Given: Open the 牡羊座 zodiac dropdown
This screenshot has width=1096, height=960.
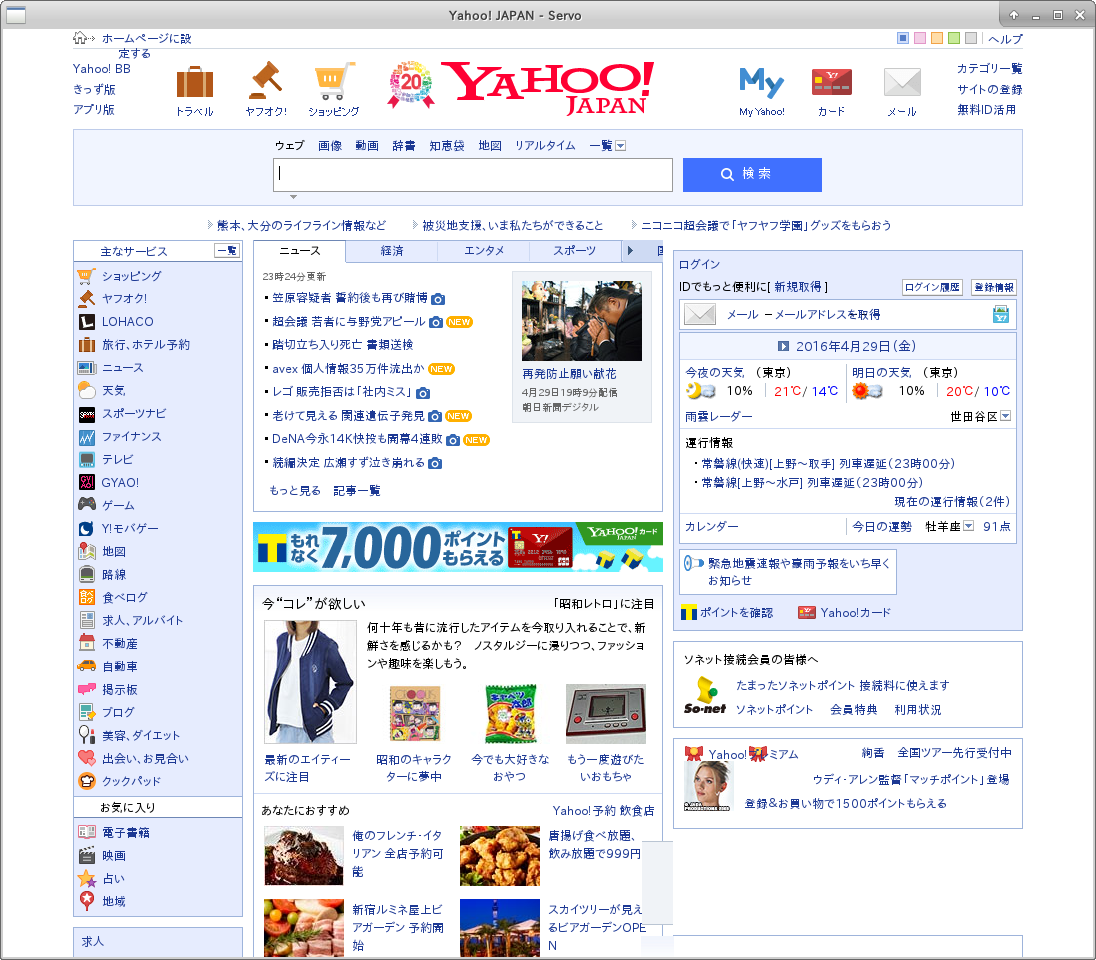Looking at the screenshot, I should (x=968, y=526).
